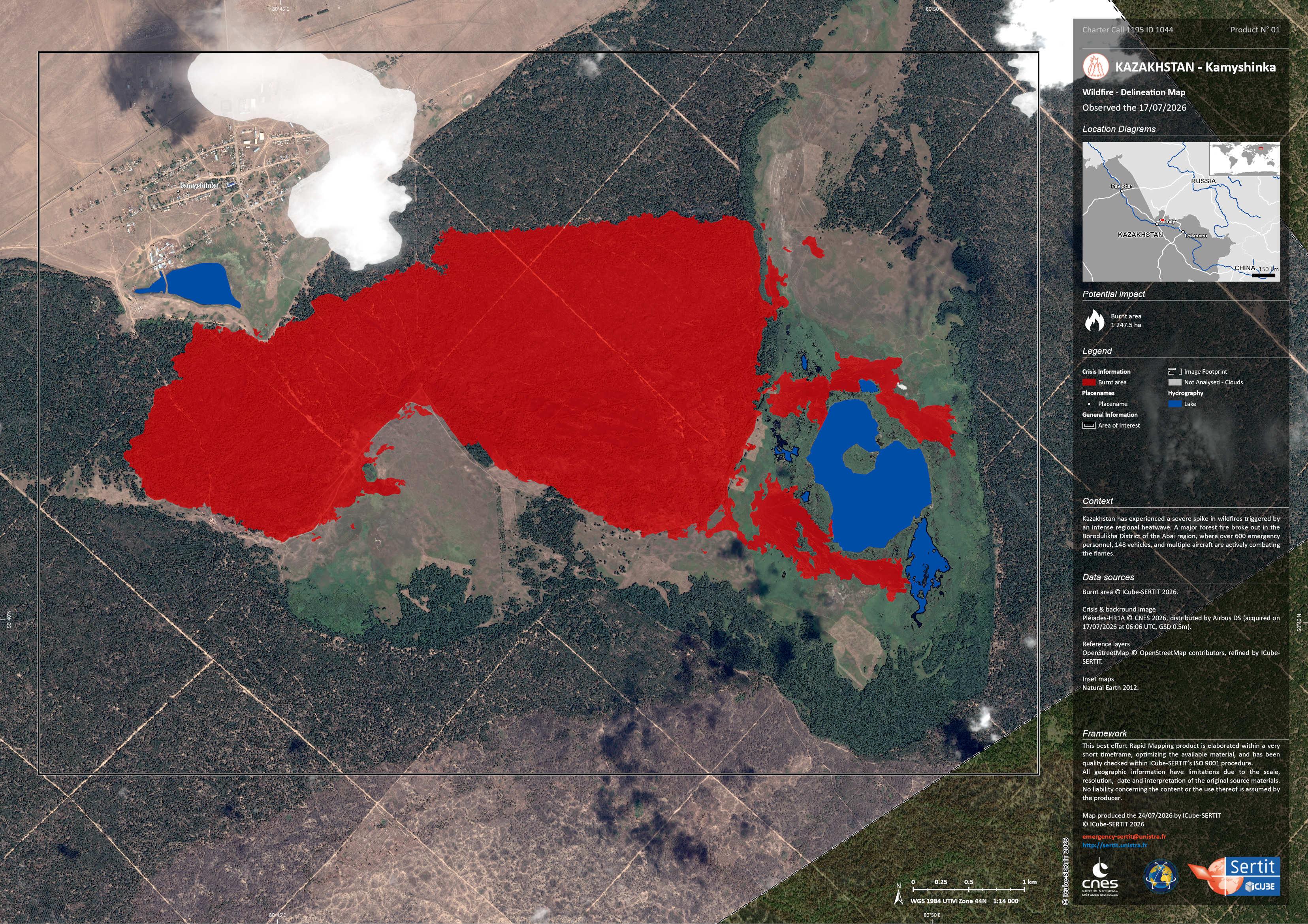Click the Kamyshinka village label on the map
This screenshot has width=1308, height=924.
tap(199, 186)
